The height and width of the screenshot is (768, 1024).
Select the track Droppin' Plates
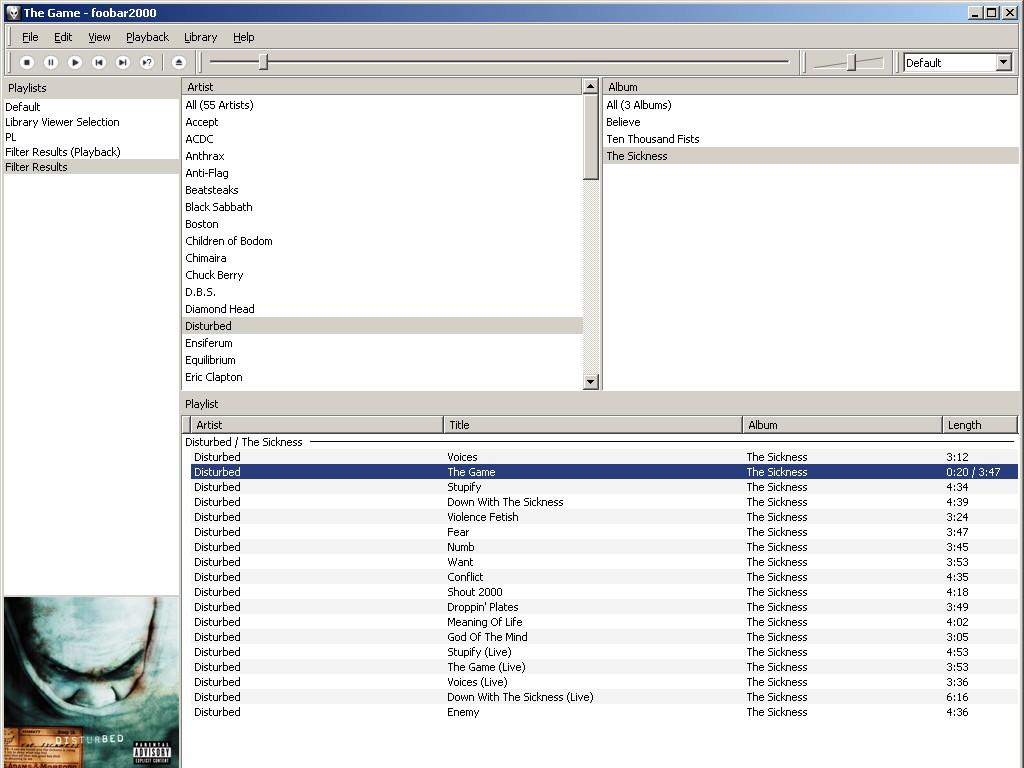pyautogui.click(x=604, y=607)
